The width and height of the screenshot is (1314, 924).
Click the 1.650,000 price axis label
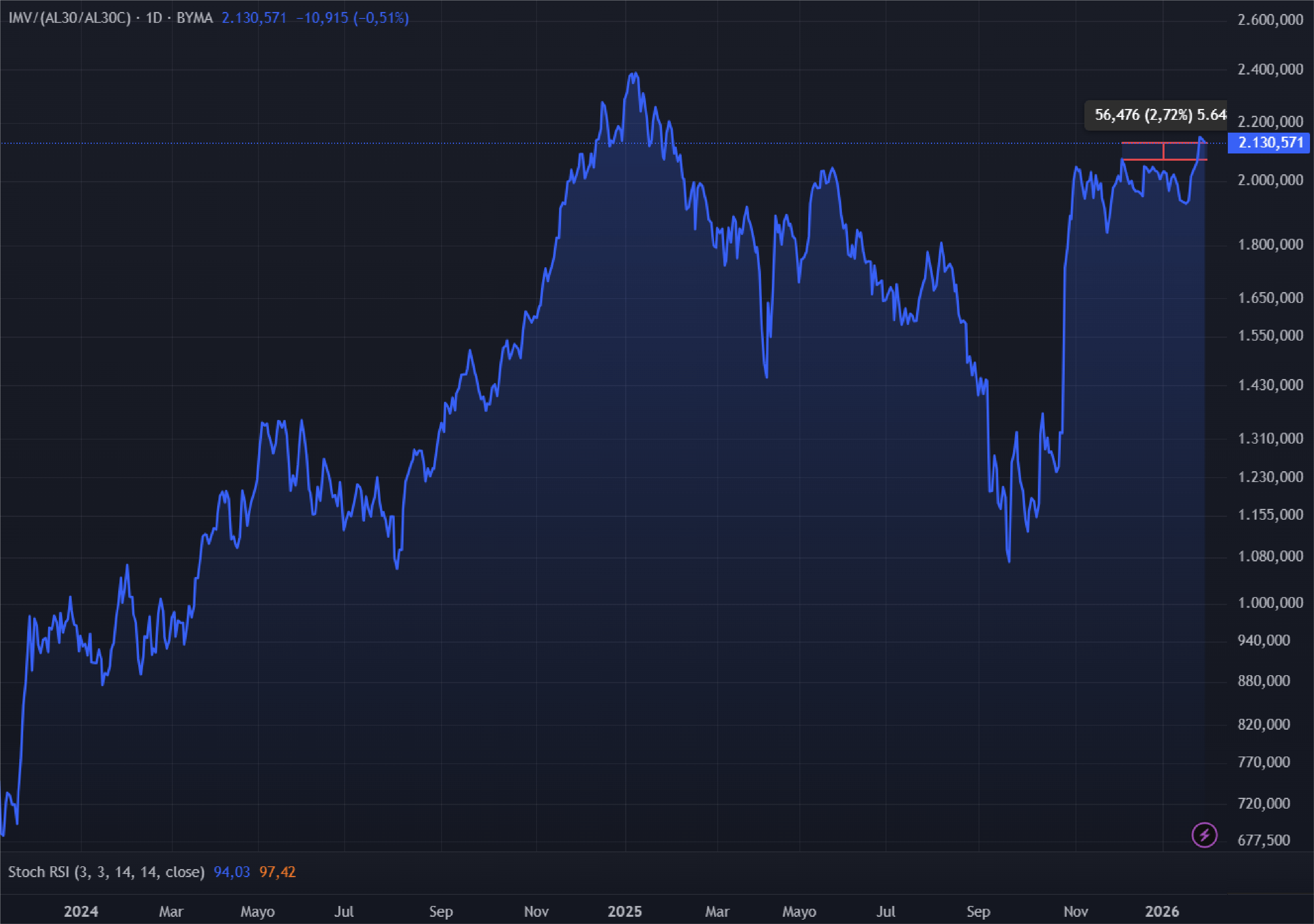[x=1270, y=297]
